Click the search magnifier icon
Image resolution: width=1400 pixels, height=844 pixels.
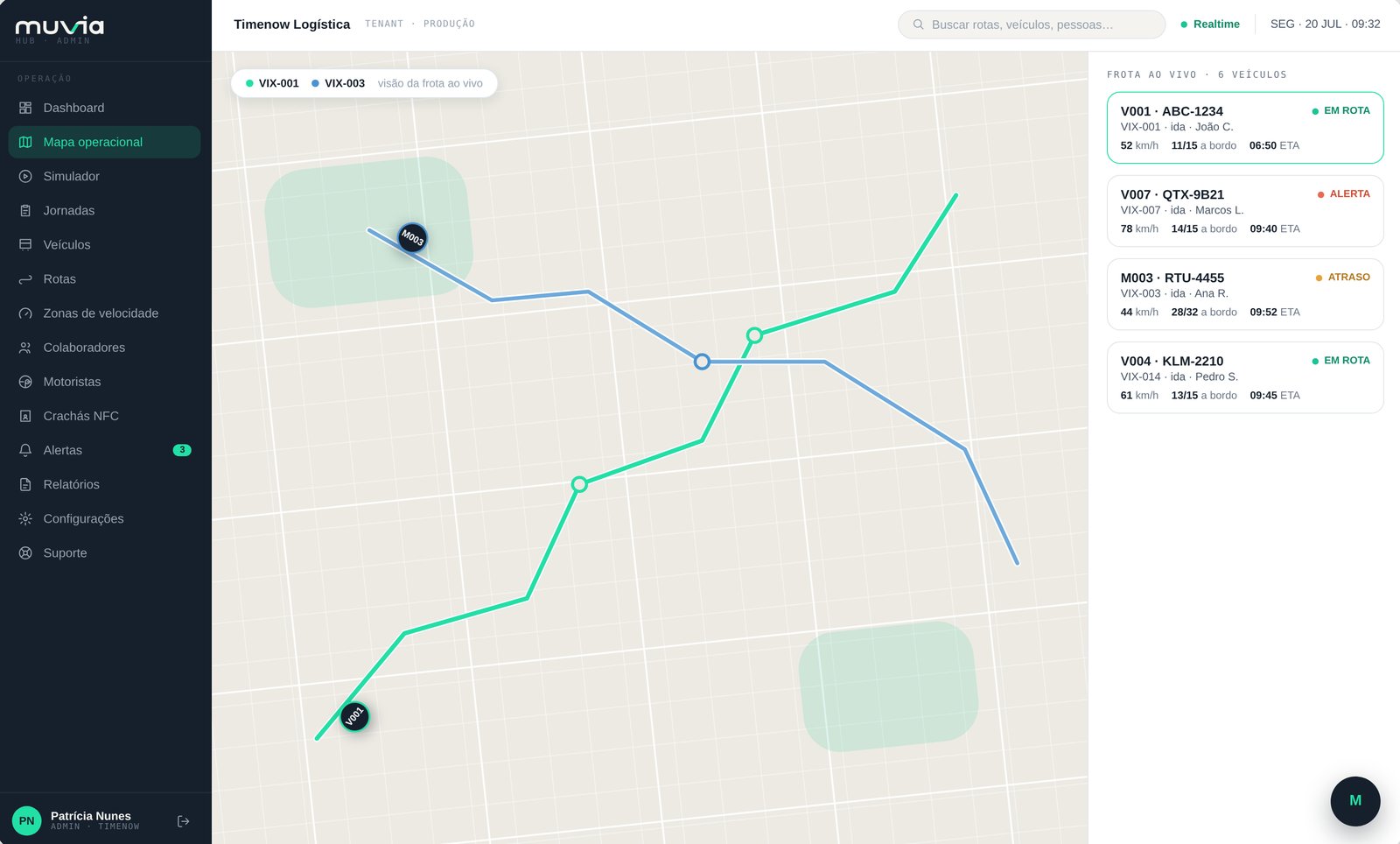click(918, 25)
